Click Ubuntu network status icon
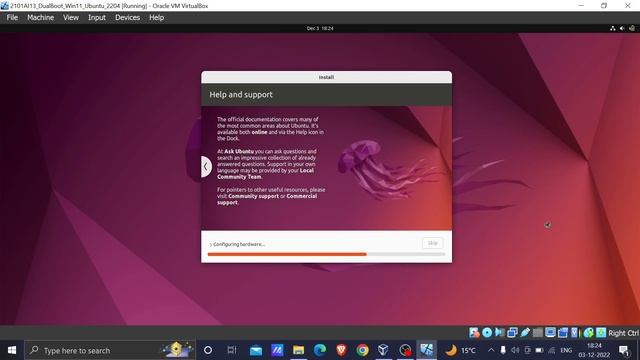This screenshot has height=360, width=640. 612,28
